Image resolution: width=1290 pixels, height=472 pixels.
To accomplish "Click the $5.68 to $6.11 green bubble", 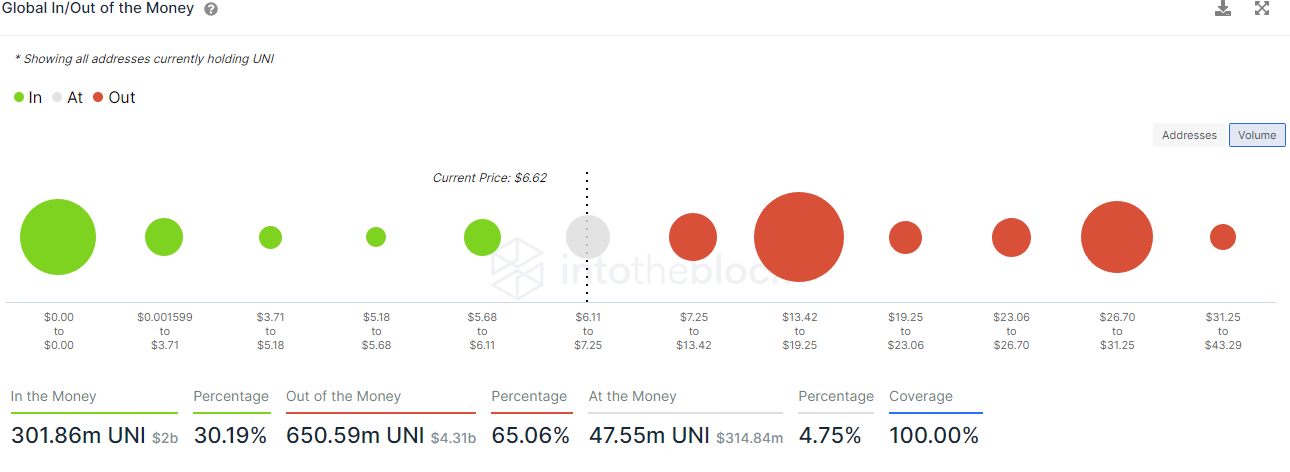I will (482, 237).
